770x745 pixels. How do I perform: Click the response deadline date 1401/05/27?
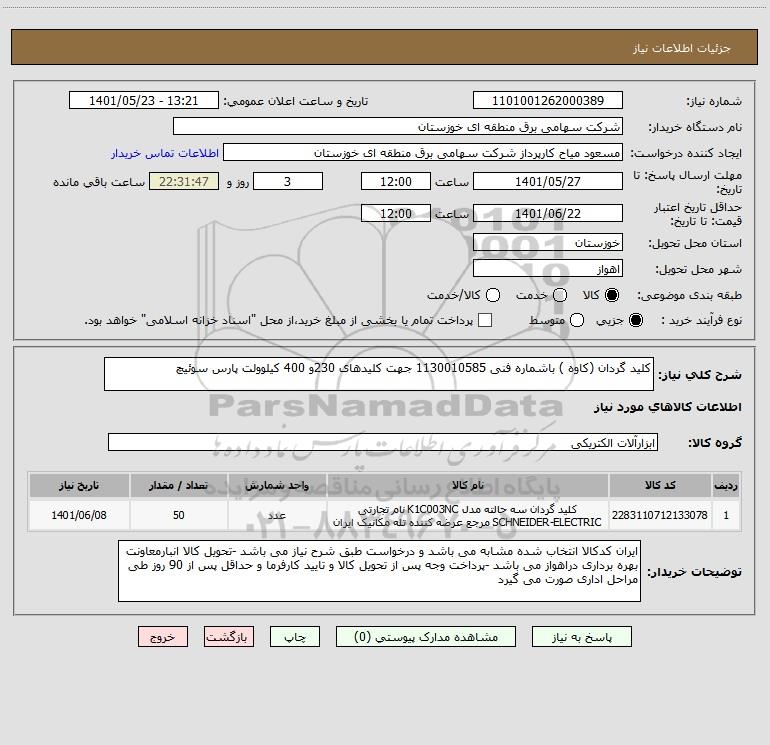(x=548, y=182)
